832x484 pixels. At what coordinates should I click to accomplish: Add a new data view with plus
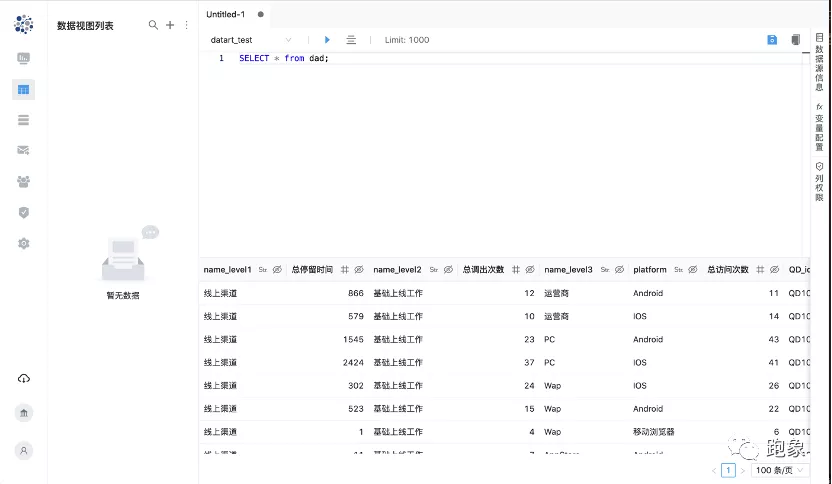click(x=170, y=25)
